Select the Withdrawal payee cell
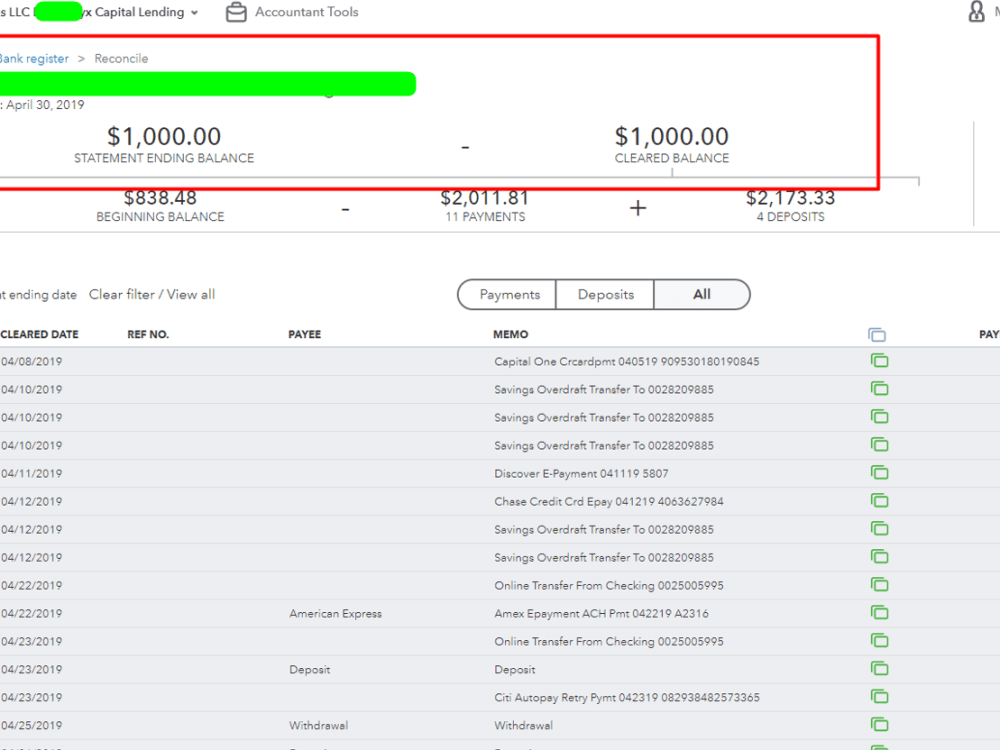The width and height of the screenshot is (1000, 750). (318, 726)
